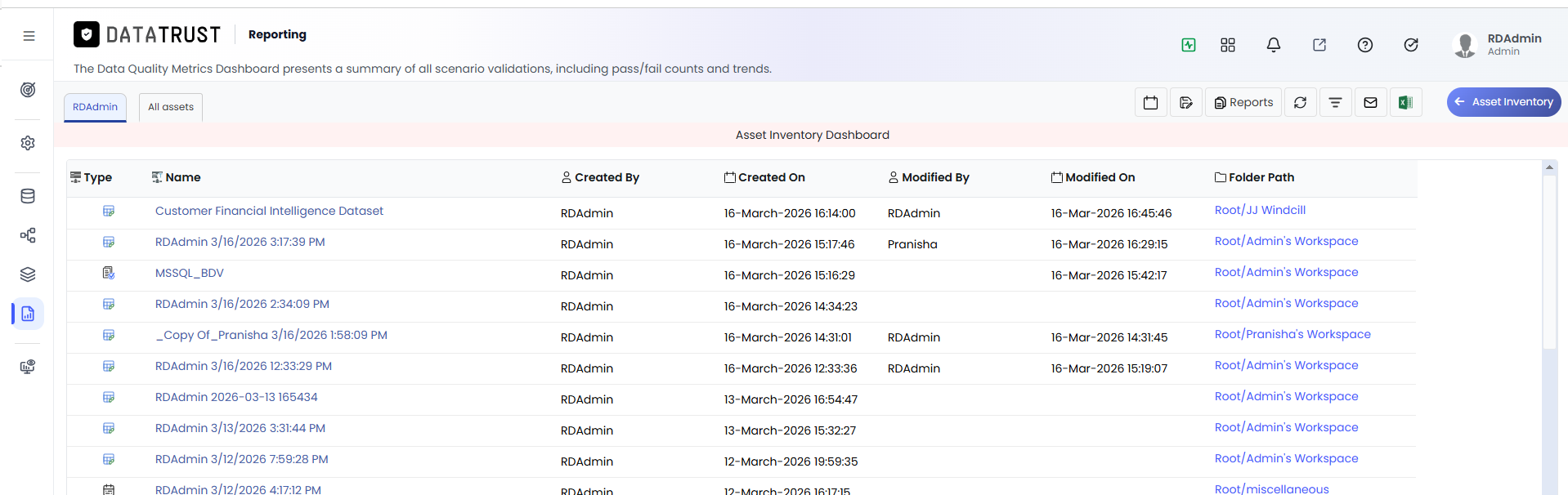The height and width of the screenshot is (495, 1568).
Task: Open the database icon in sidebar
Action: pyautogui.click(x=28, y=196)
